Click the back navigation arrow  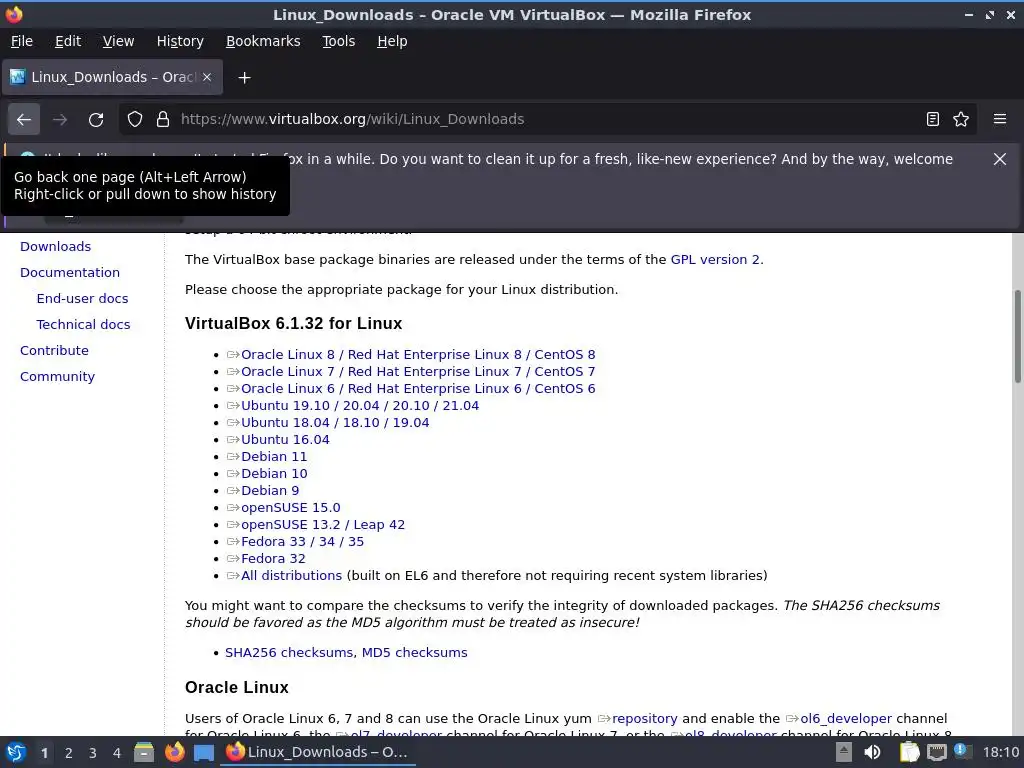[24, 120]
